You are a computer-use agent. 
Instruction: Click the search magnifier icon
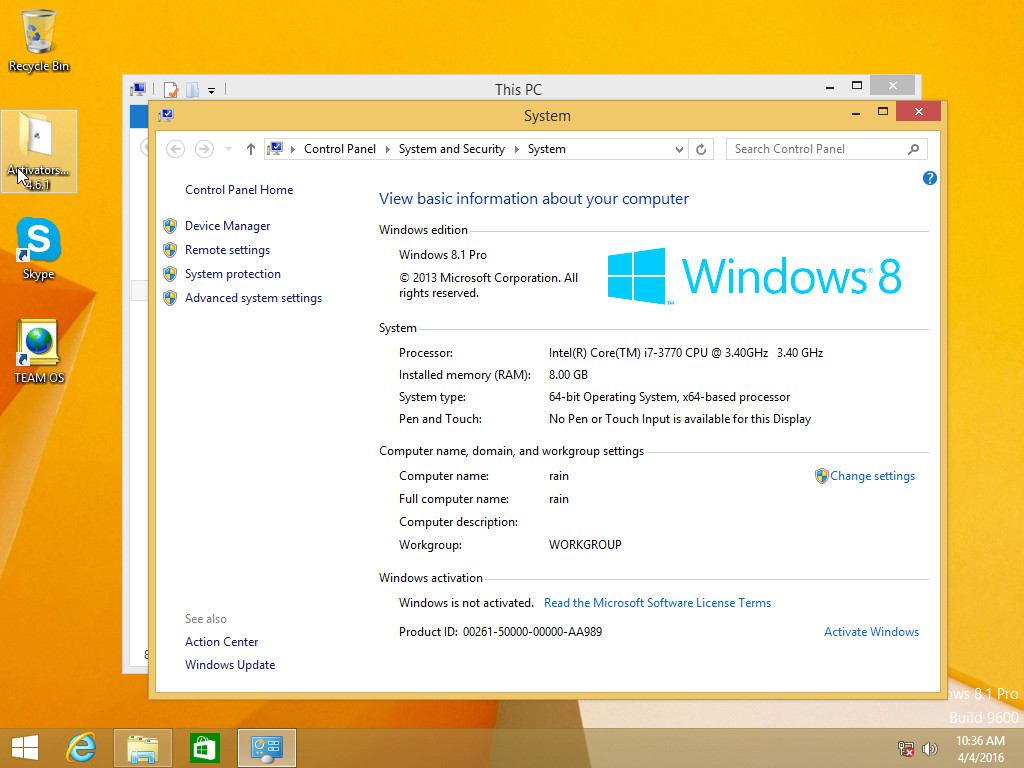click(x=914, y=149)
